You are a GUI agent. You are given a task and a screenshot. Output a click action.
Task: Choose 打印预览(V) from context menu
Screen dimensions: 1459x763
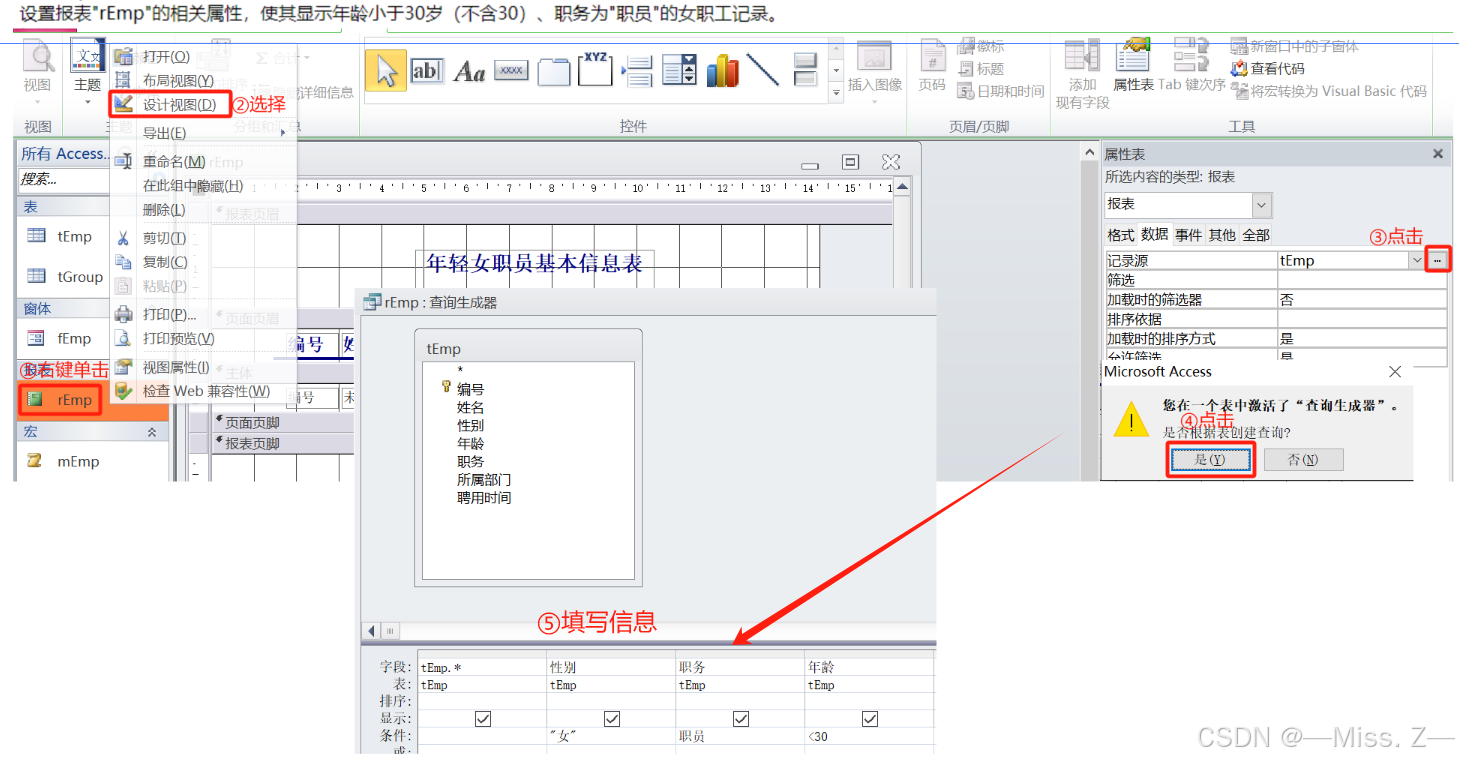tap(203, 339)
